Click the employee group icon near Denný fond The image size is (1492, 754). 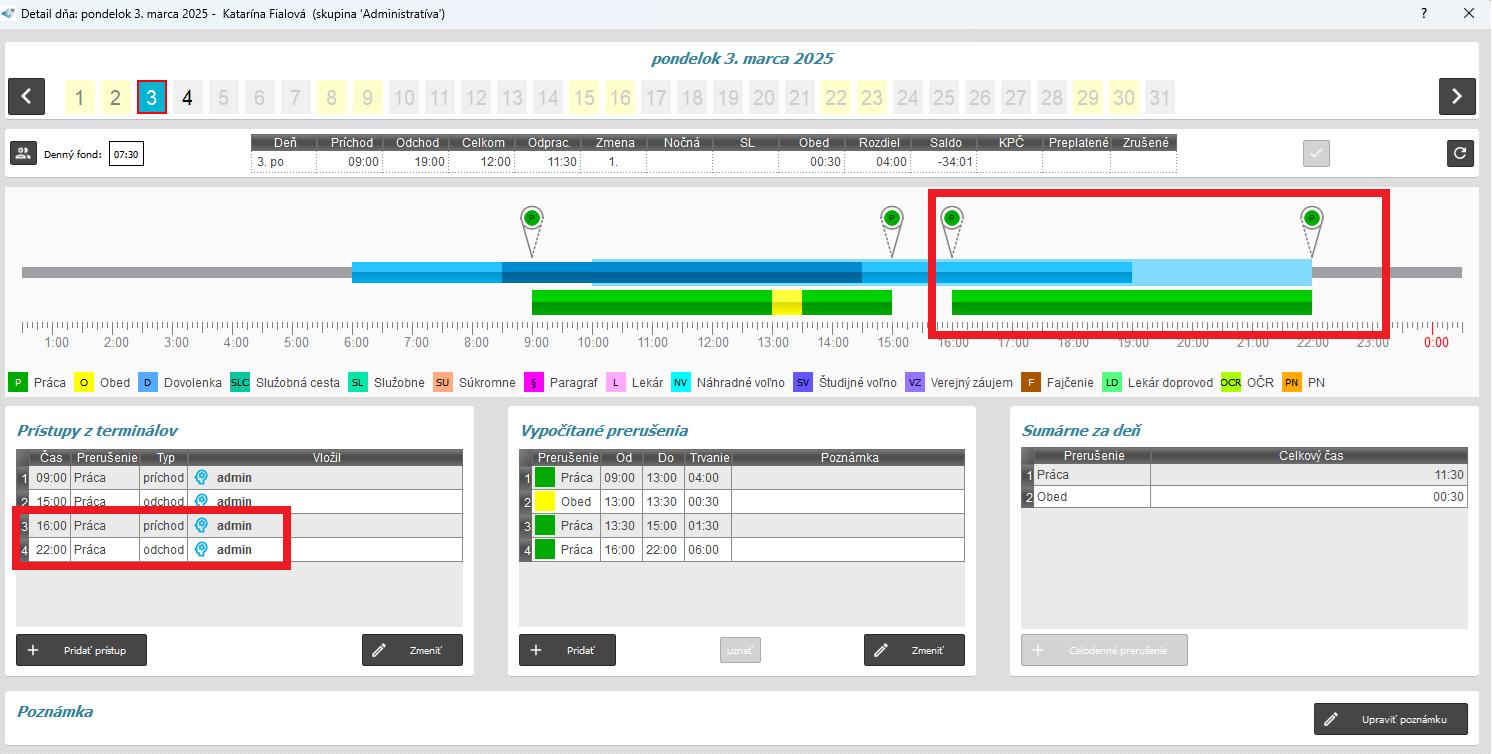point(23,154)
